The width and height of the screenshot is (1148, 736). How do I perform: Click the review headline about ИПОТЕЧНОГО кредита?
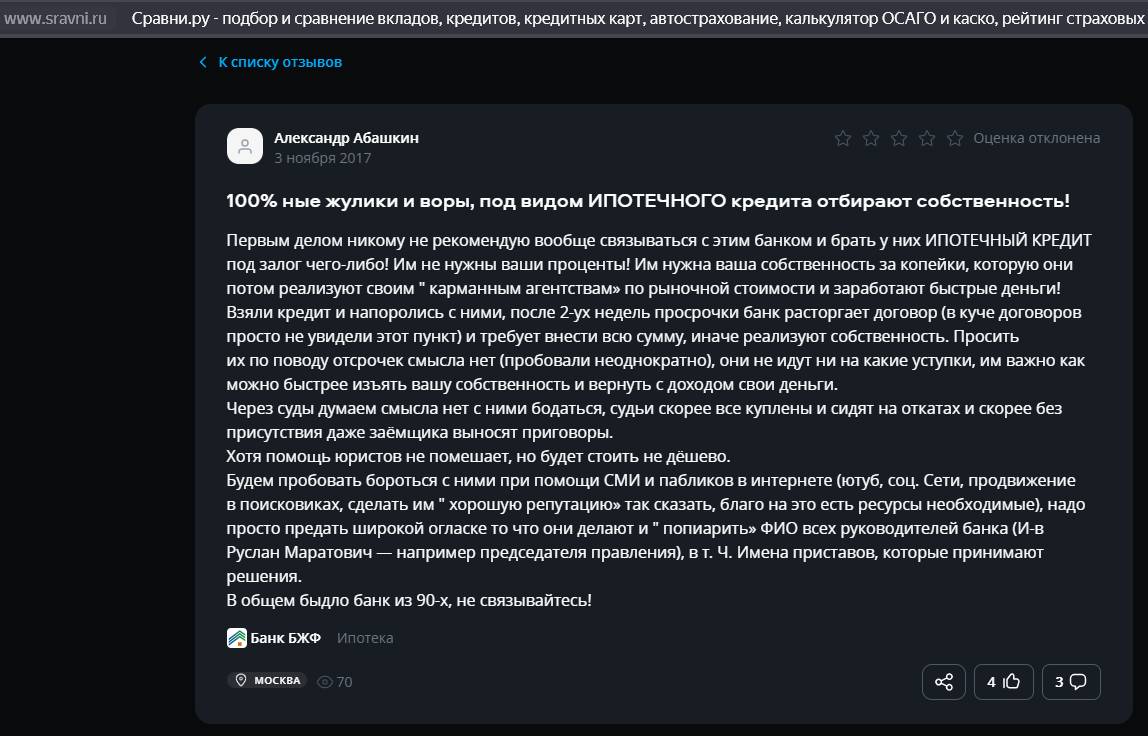(648, 201)
